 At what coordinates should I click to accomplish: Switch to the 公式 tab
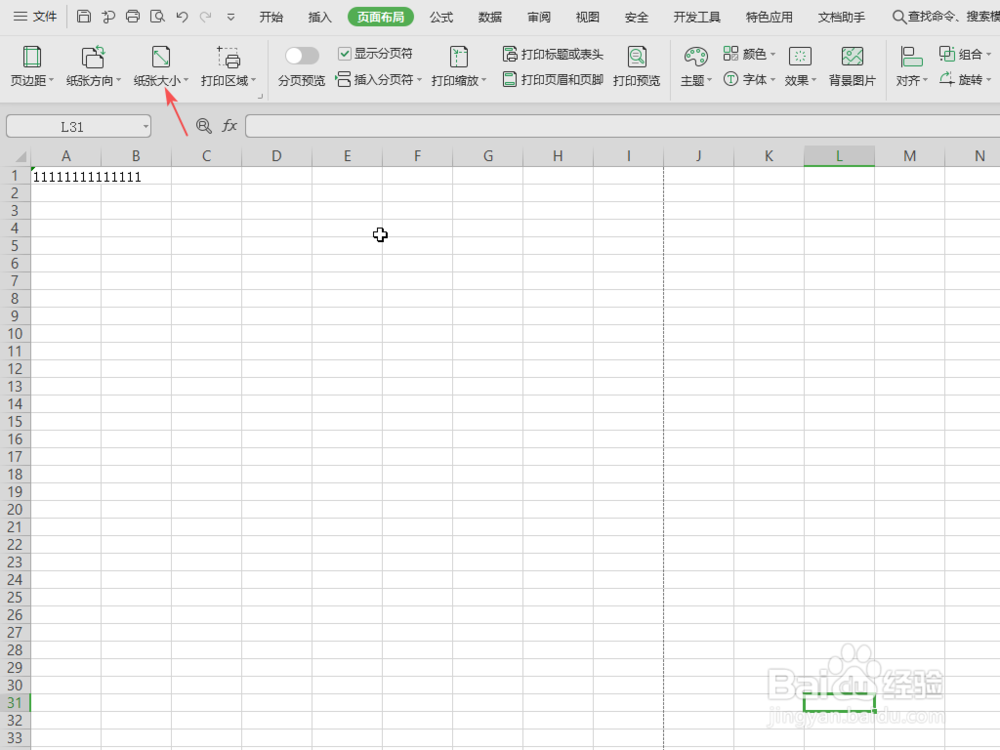tap(441, 17)
